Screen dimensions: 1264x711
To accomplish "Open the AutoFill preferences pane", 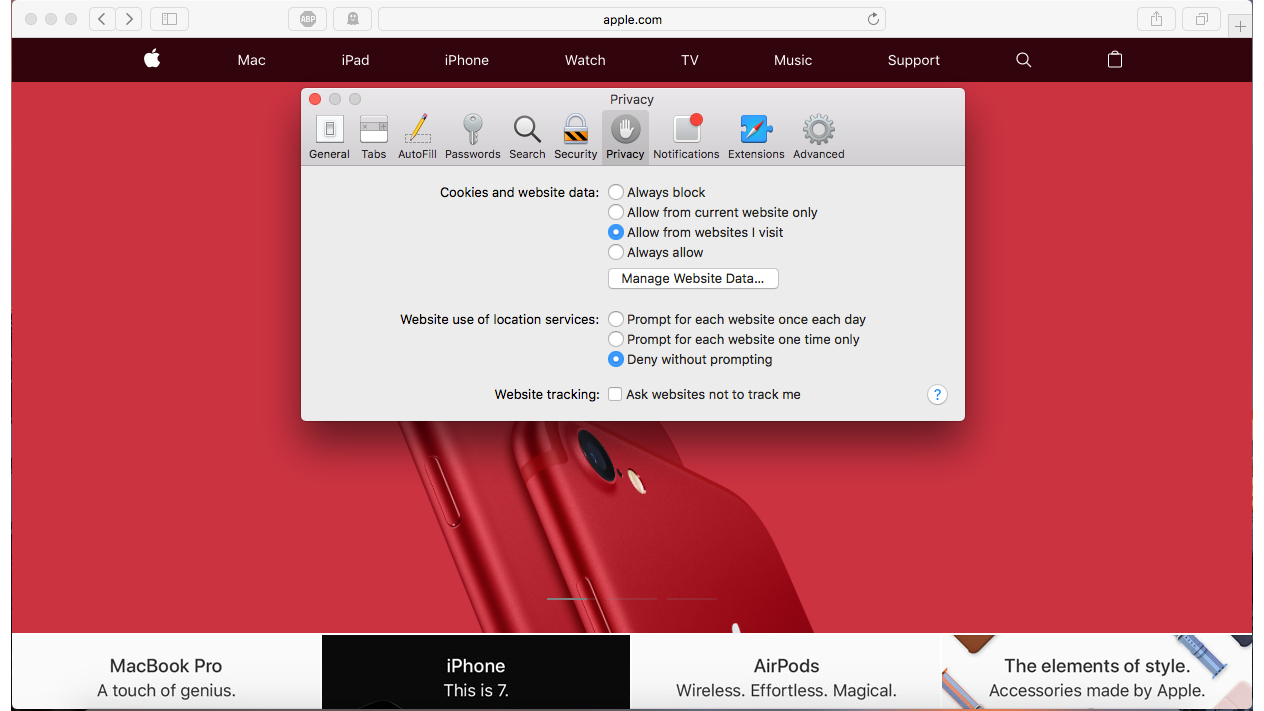I will click(x=417, y=137).
